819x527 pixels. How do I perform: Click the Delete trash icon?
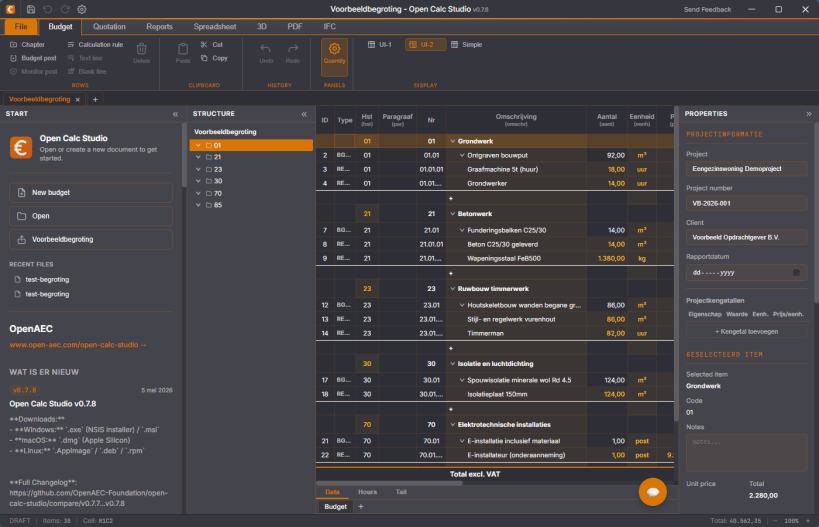pyautogui.click(x=142, y=53)
